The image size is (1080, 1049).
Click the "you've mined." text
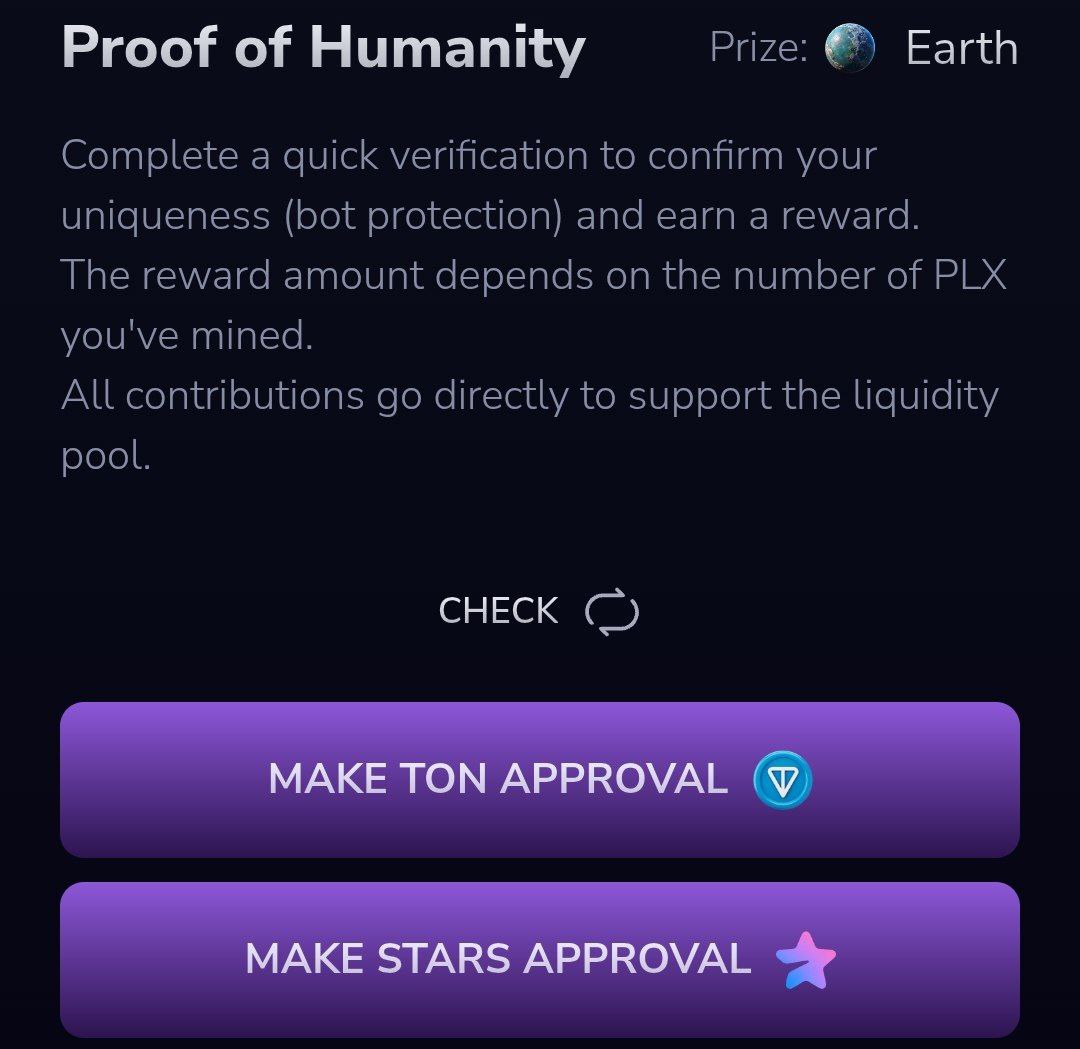187,336
